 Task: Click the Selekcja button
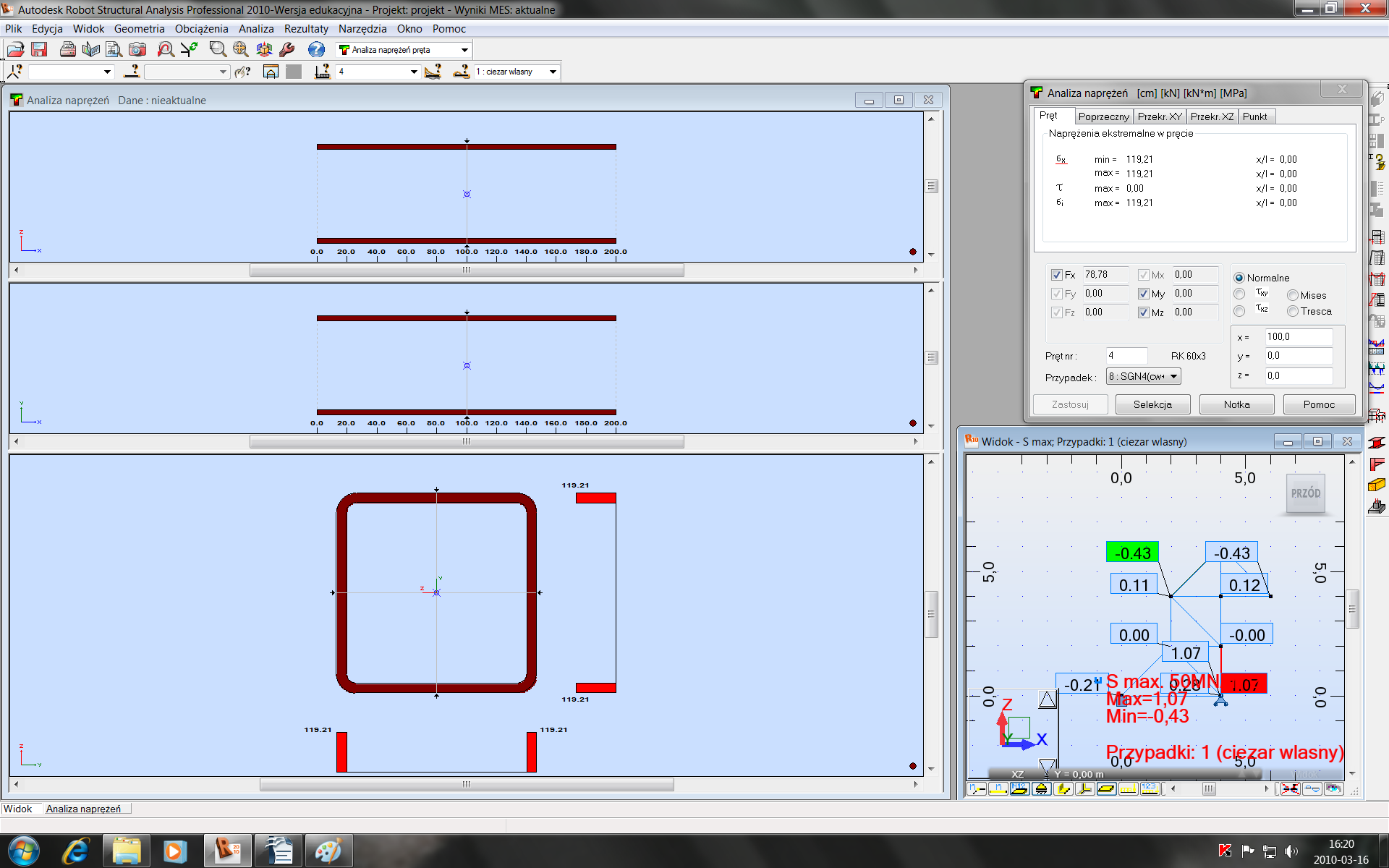coord(1152,404)
